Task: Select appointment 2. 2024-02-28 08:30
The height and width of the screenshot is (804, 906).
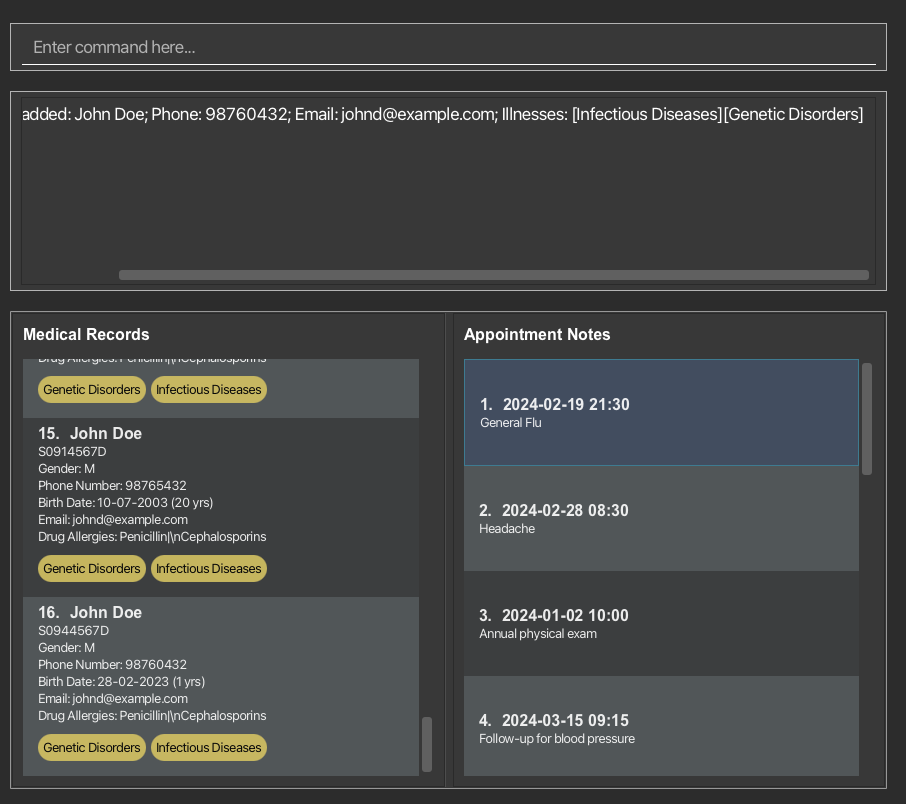Action: point(661,518)
